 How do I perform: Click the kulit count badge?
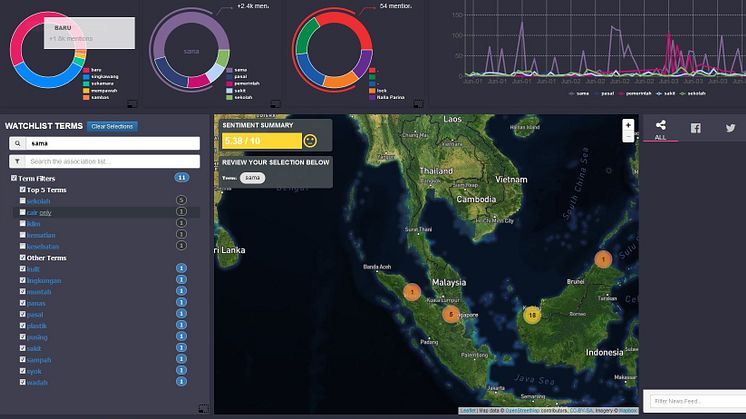point(181,268)
